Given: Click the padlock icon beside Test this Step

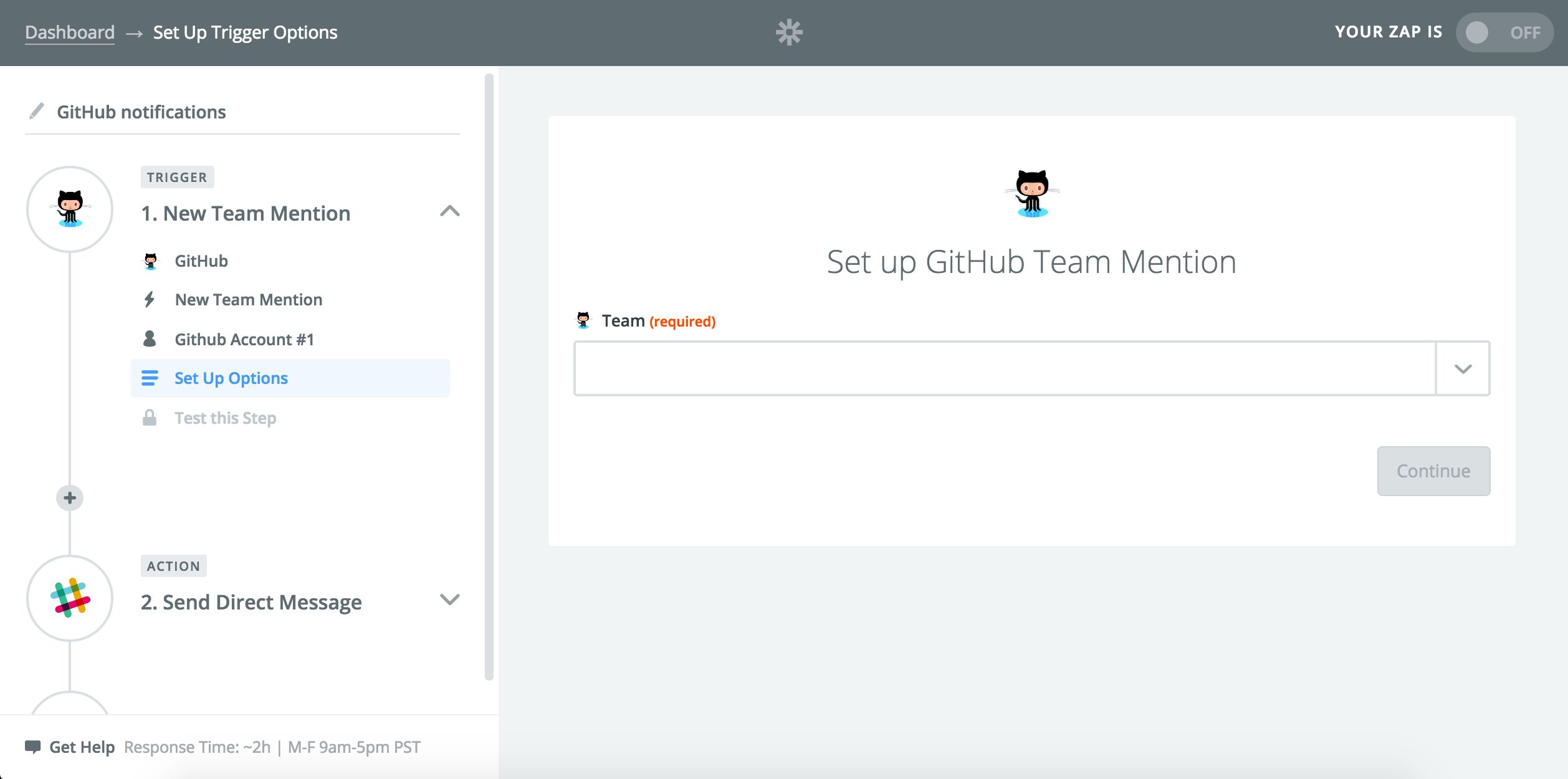Looking at the screenshot, I should pos(150,418).
